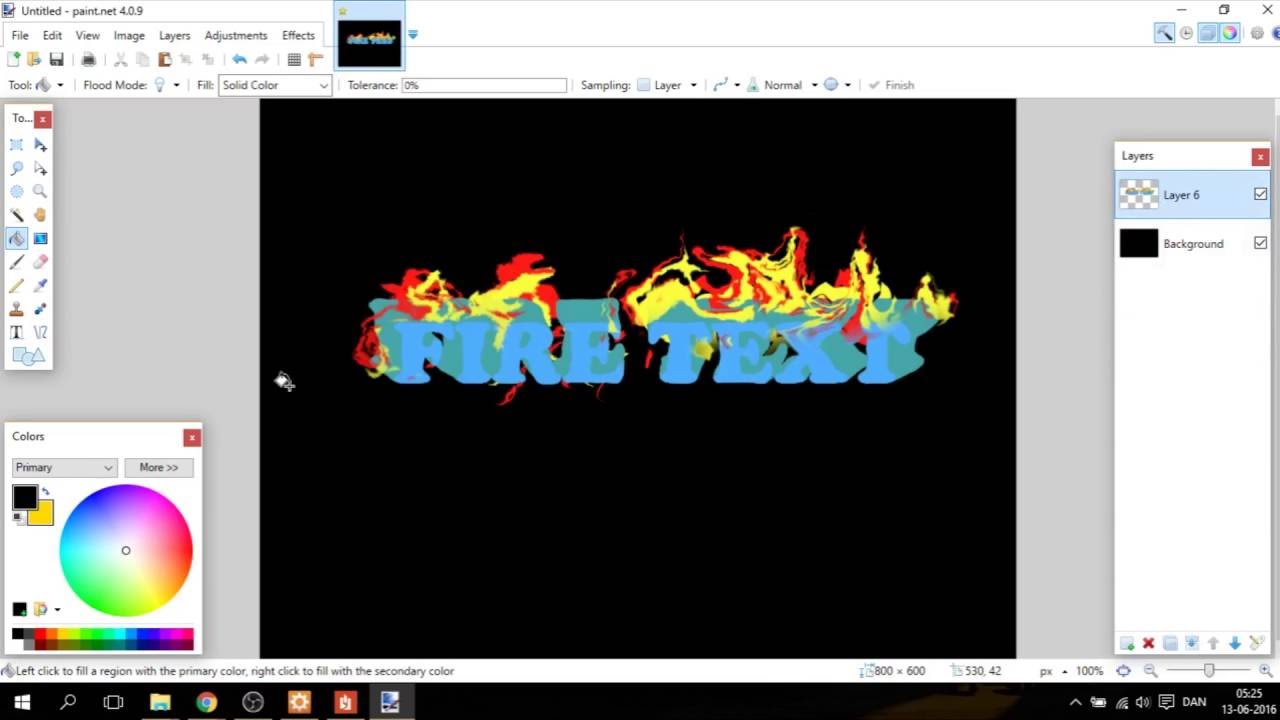Screen dimensions: 1280x720
Task: Toggle the History window button top-right
Action: (1186, 33)
